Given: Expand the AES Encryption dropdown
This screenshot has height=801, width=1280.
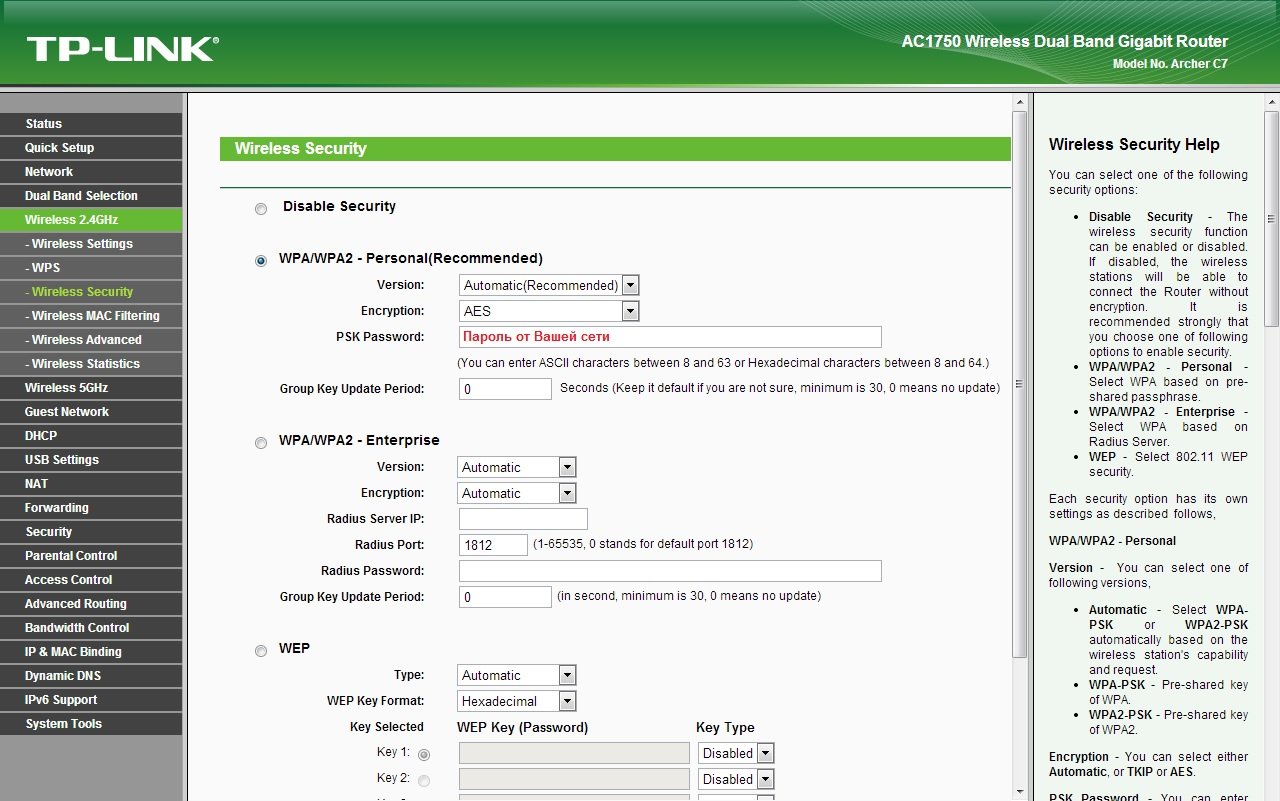Looking at the screenshot, I should pos(548,311).
